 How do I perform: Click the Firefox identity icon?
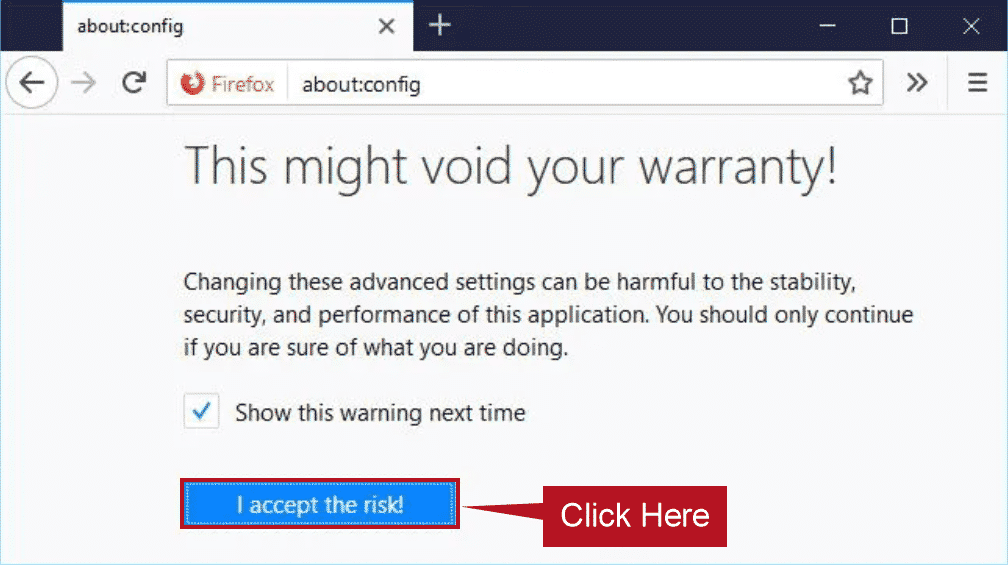click(x=192, y=83)
